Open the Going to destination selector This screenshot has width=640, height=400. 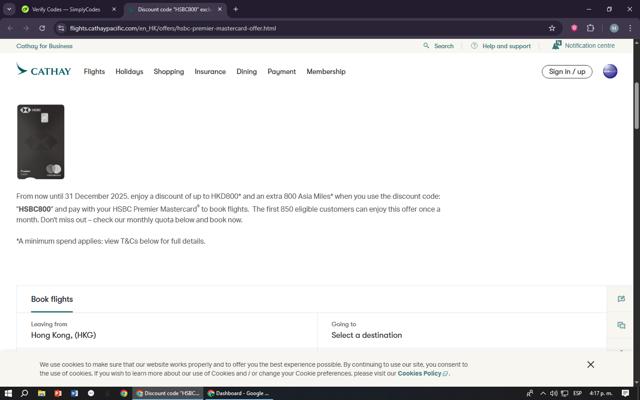[462, 330]
